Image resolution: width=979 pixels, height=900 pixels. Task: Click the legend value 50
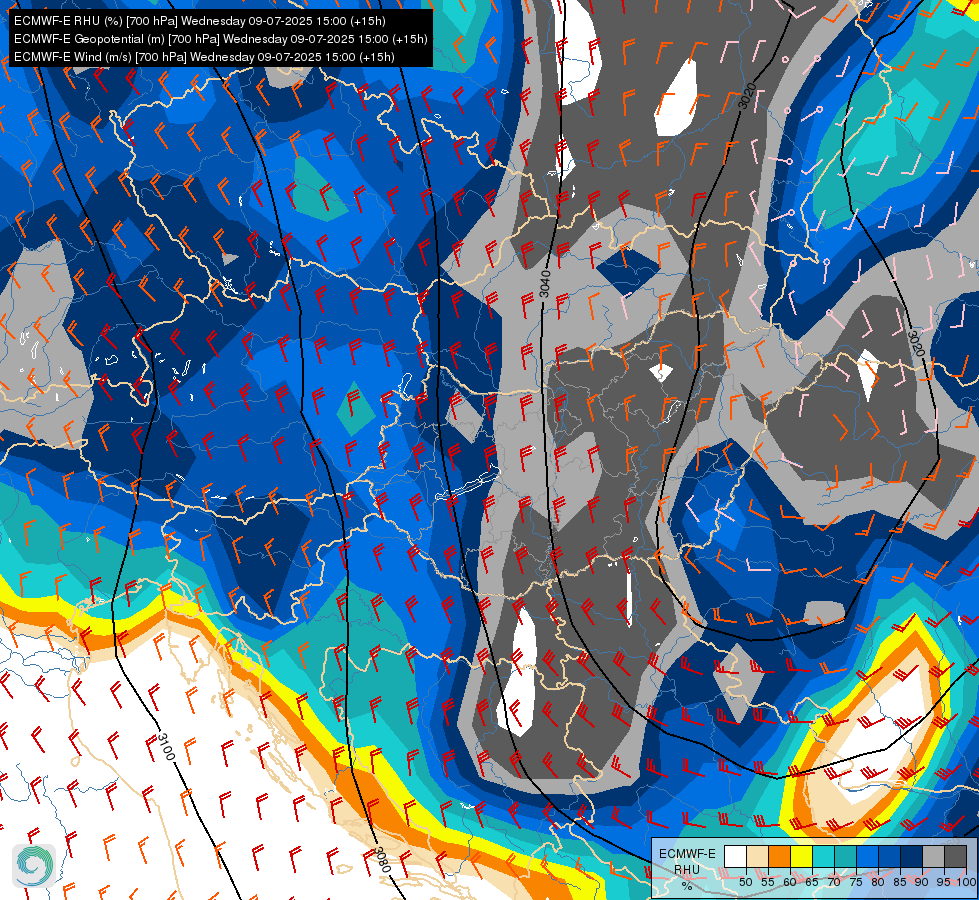[x=745, y=882]
